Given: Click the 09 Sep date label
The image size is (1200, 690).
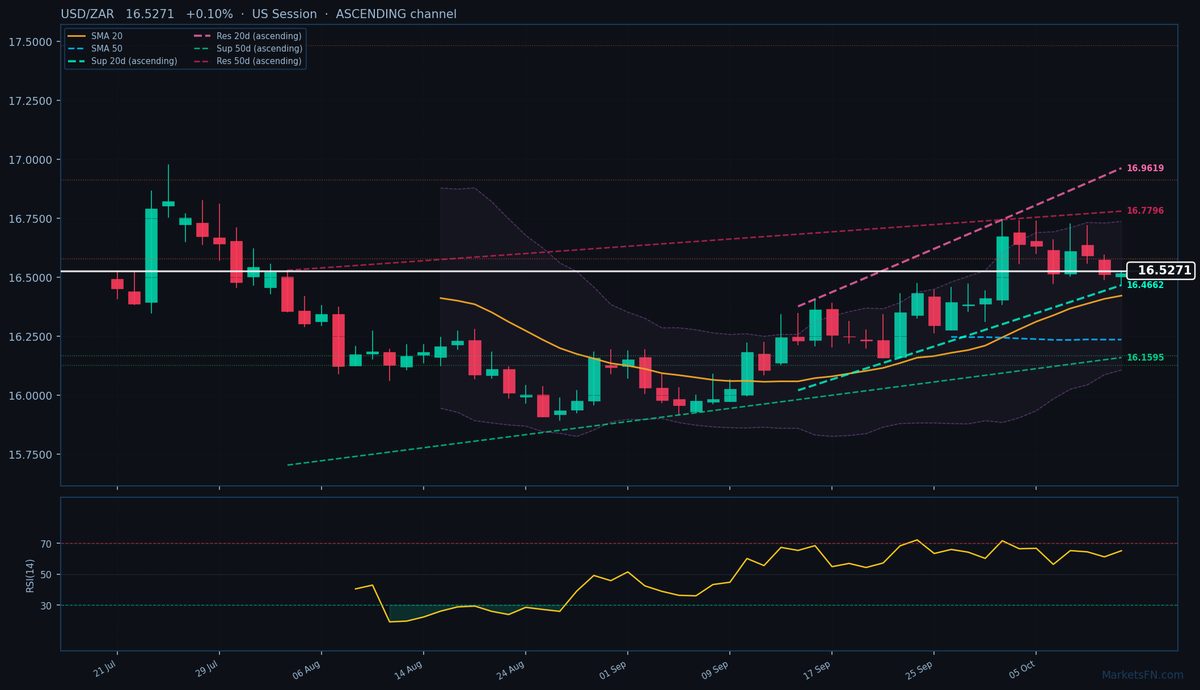Looking at the screenshot, I should pyautogui.click(x=714, y=668).
